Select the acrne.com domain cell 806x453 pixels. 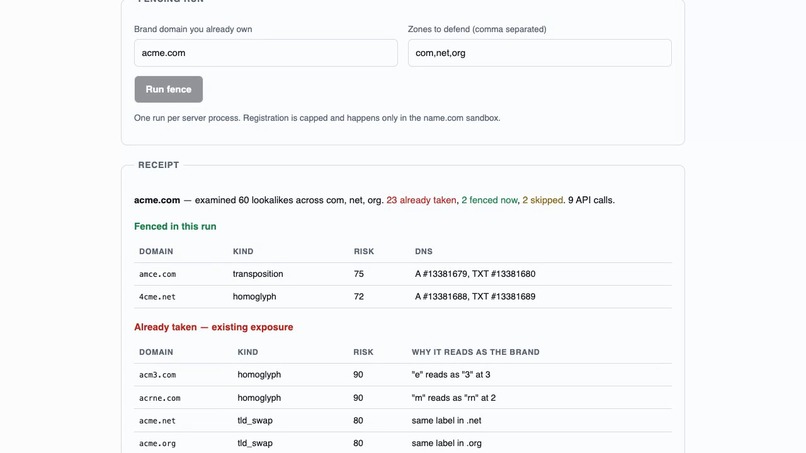[x=159, y=398]
